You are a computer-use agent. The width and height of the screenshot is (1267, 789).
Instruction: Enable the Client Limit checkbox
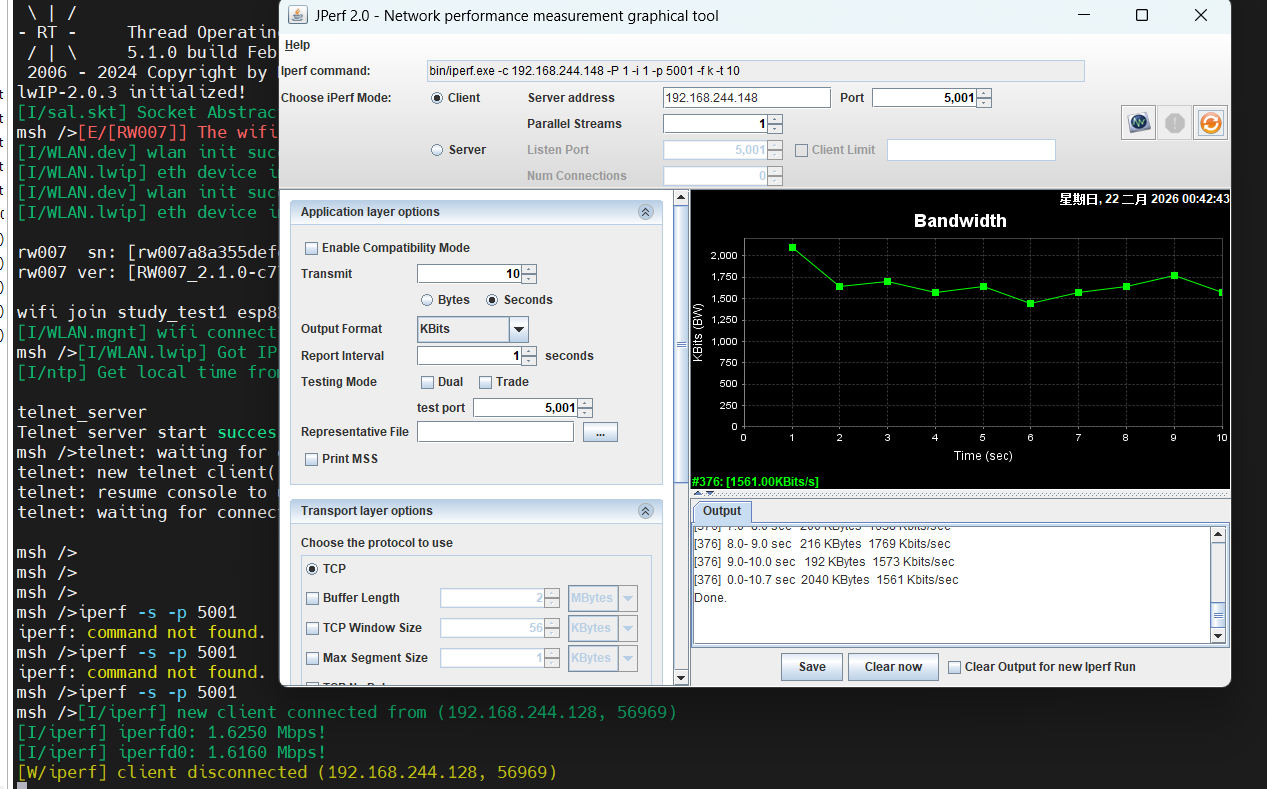pyautogui.click(x=802, y=150)
